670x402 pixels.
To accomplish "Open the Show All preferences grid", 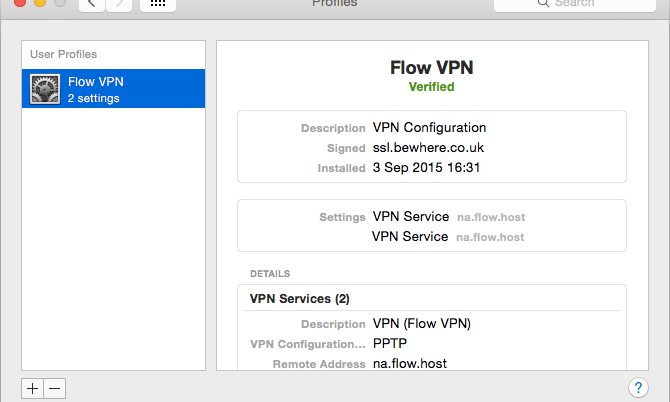I will pos(158,4).
